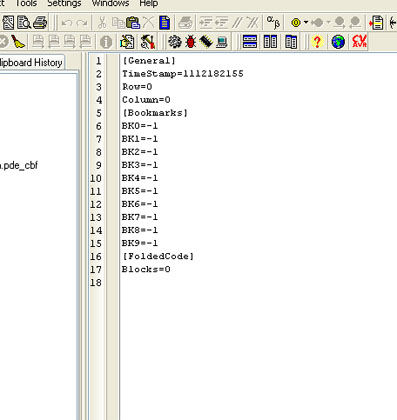The image size is (397, 420).
Task: Click the BK5=-1 line
Action: (140, 191)
